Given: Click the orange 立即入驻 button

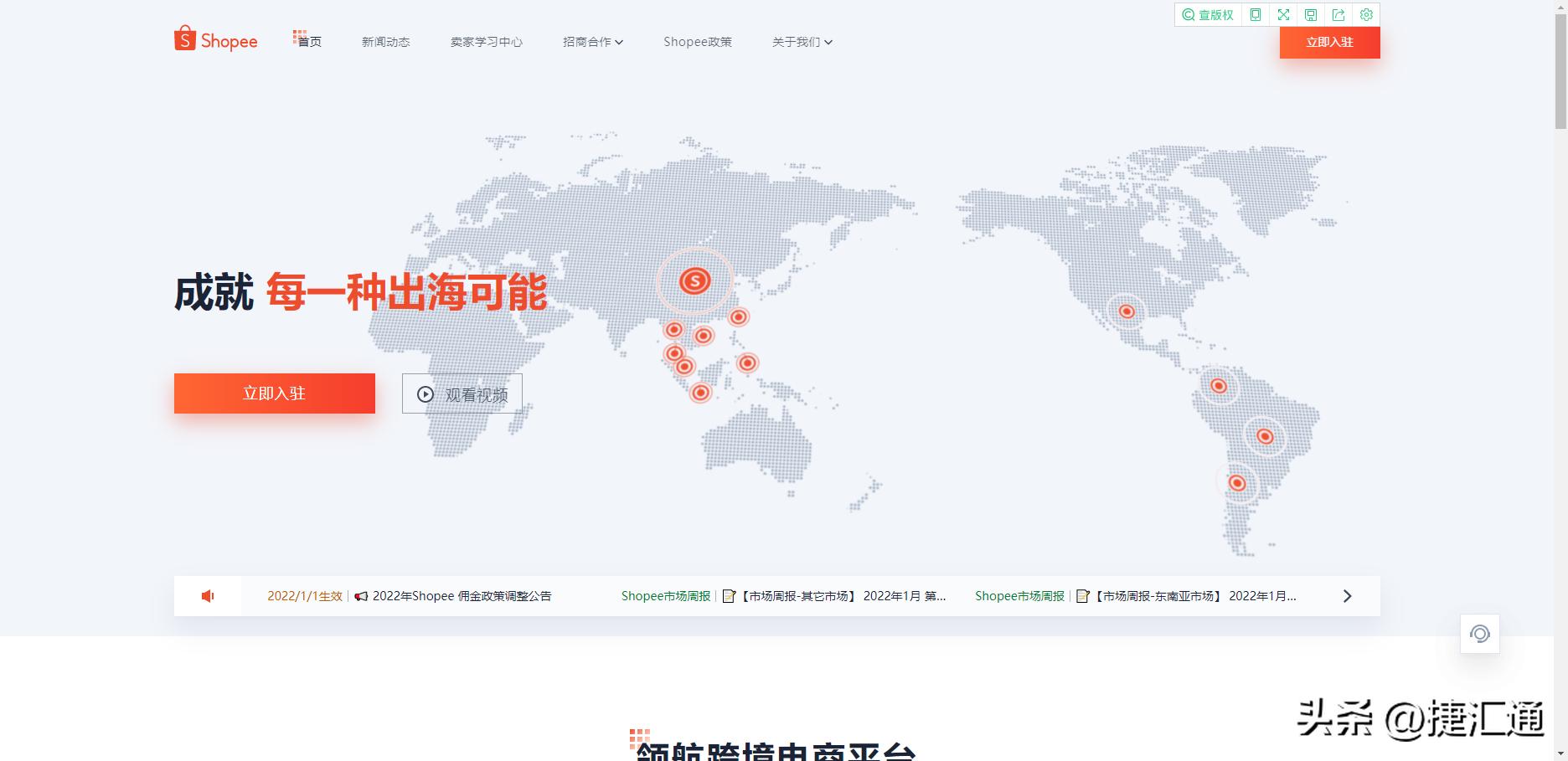Looking at the screenshot, I should [274, 393].
